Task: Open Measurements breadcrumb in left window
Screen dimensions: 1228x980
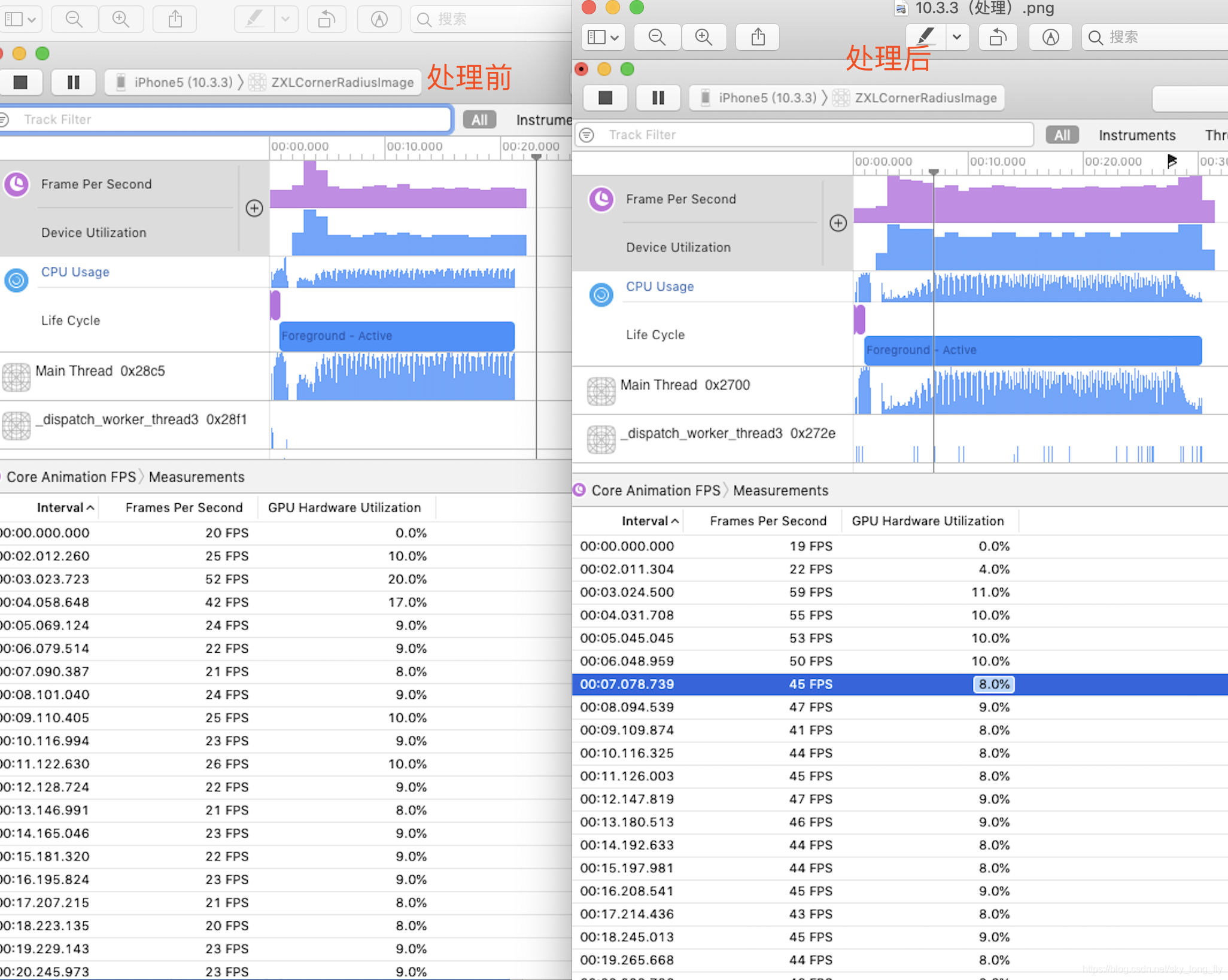Action: [x=196, y=477]
